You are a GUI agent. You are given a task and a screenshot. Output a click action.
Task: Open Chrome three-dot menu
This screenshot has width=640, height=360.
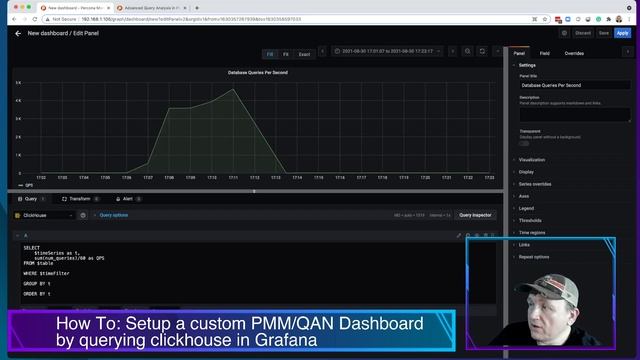tap(629, 19)
